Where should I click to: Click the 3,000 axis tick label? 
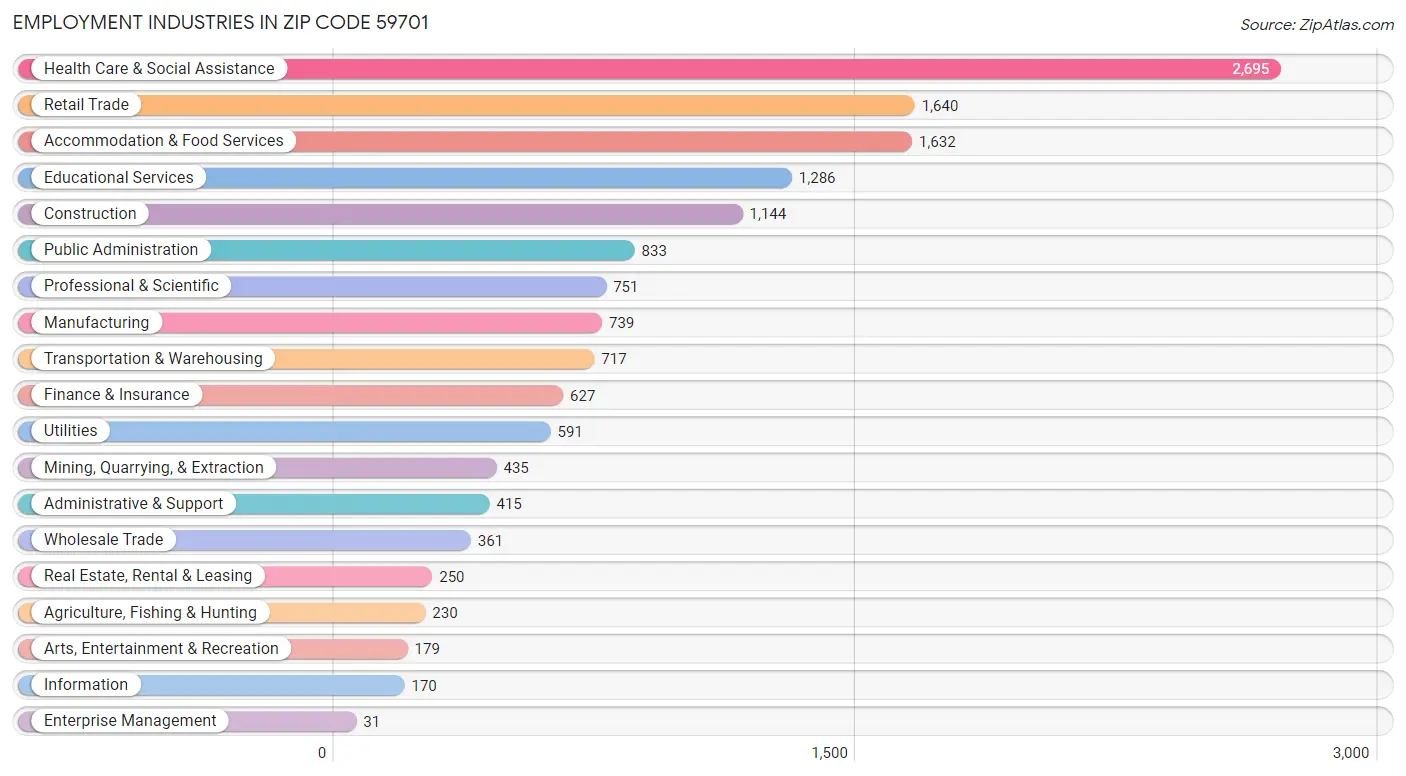coord(1351,753)
